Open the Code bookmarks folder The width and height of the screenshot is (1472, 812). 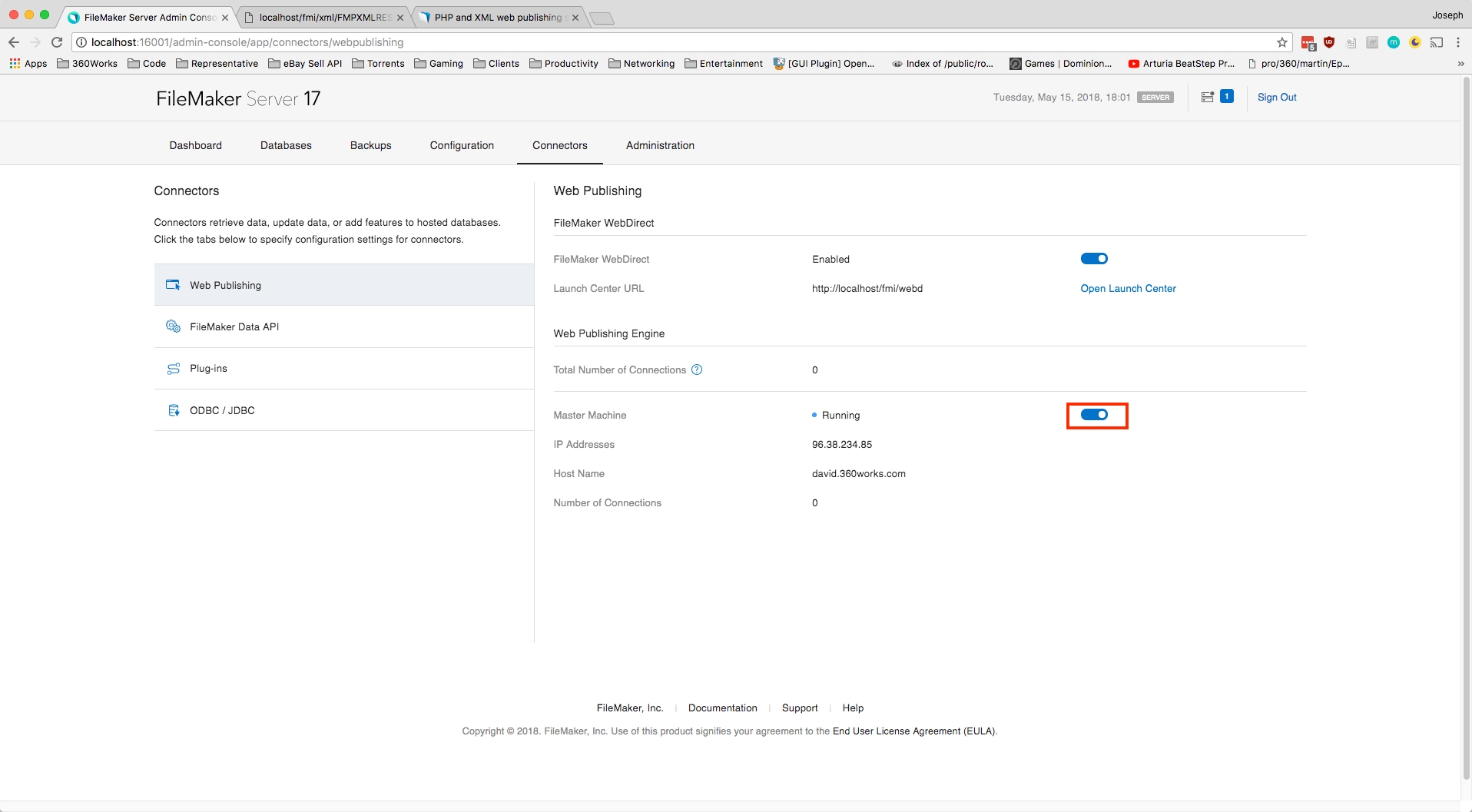(147, 64)
